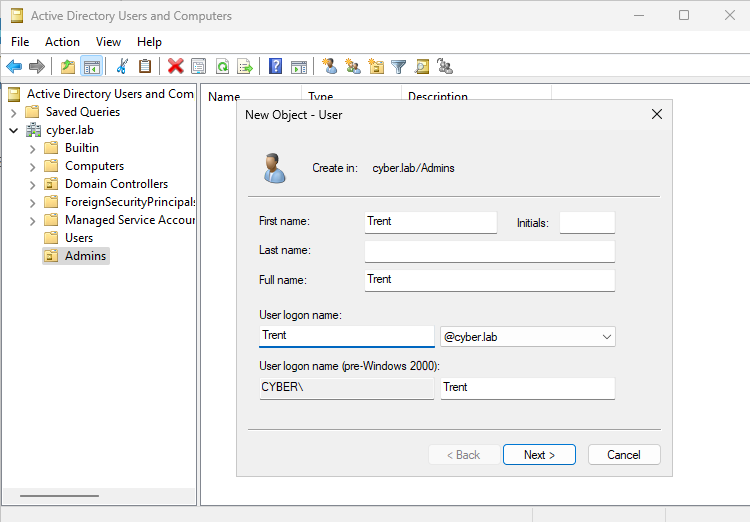Image resolution: width=750 pixels, height=522 pixels.
Task: Click the Refresh toolbar icon
Action: (222, 67)
